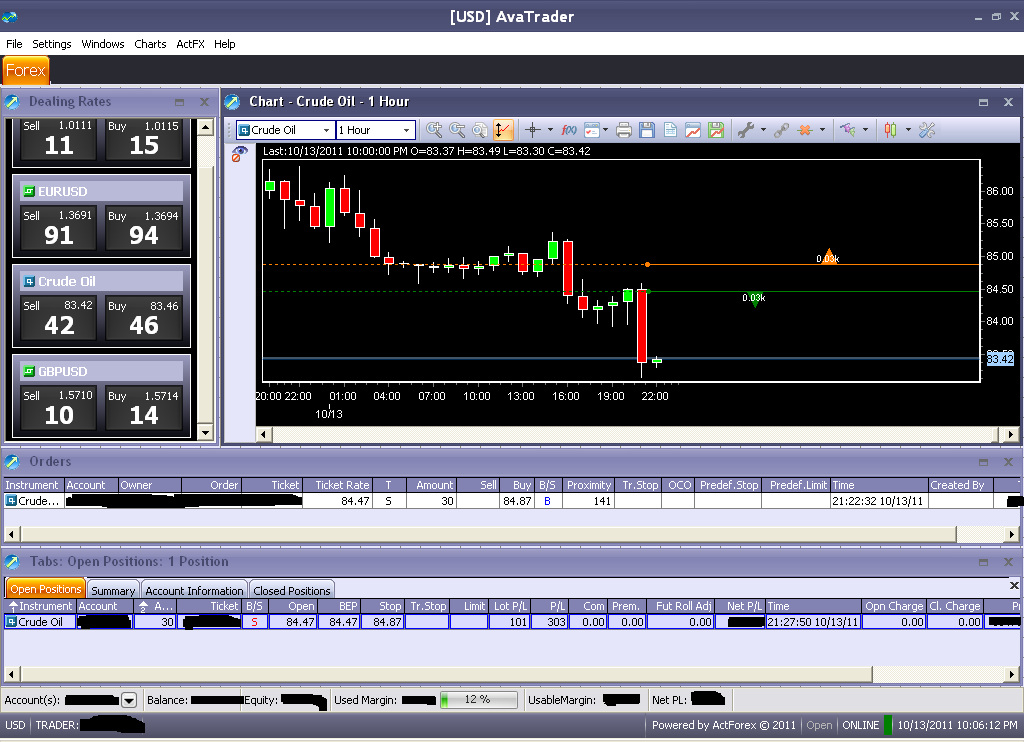Toggle the auto-scale price axis button
This screenshot has height=742, width=1024.
tap(502, 130)
